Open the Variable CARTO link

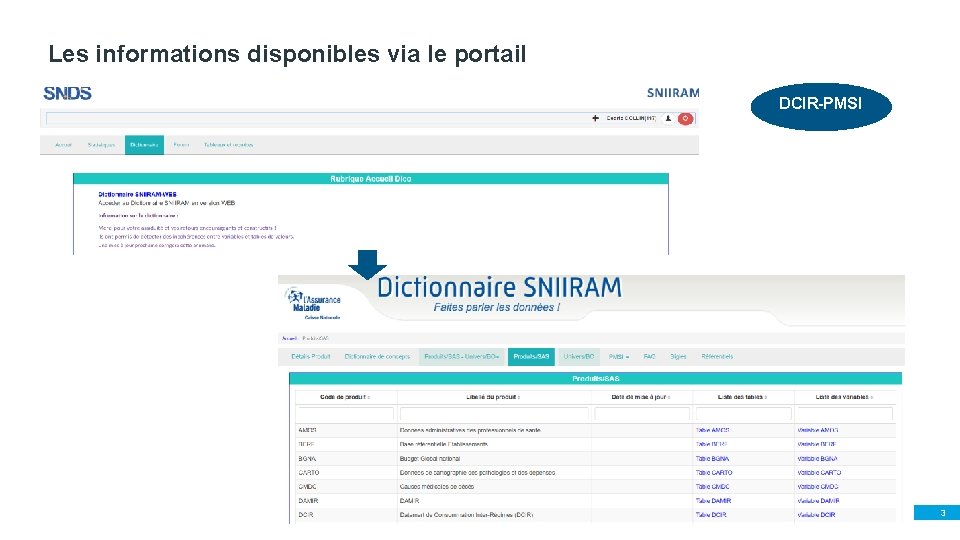(x=819, y=473)
